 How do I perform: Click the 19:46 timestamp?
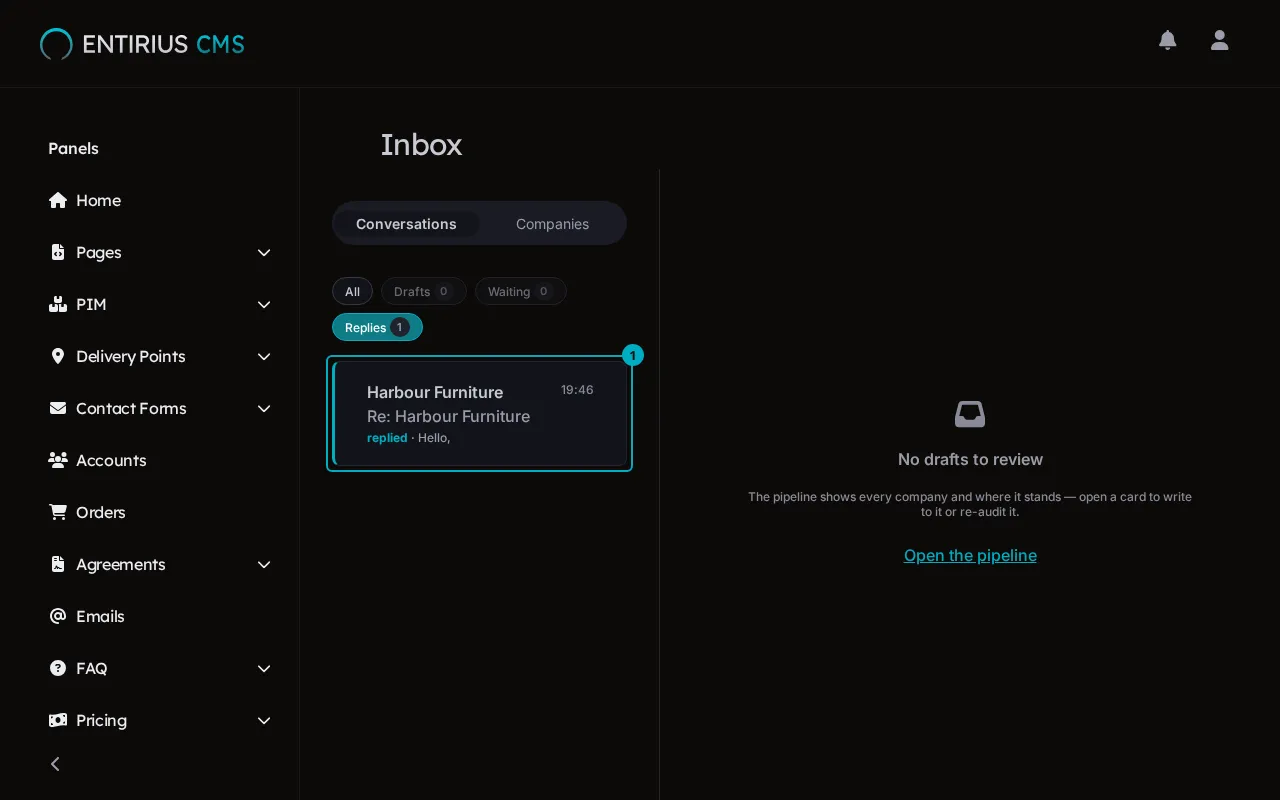point(577,390)
